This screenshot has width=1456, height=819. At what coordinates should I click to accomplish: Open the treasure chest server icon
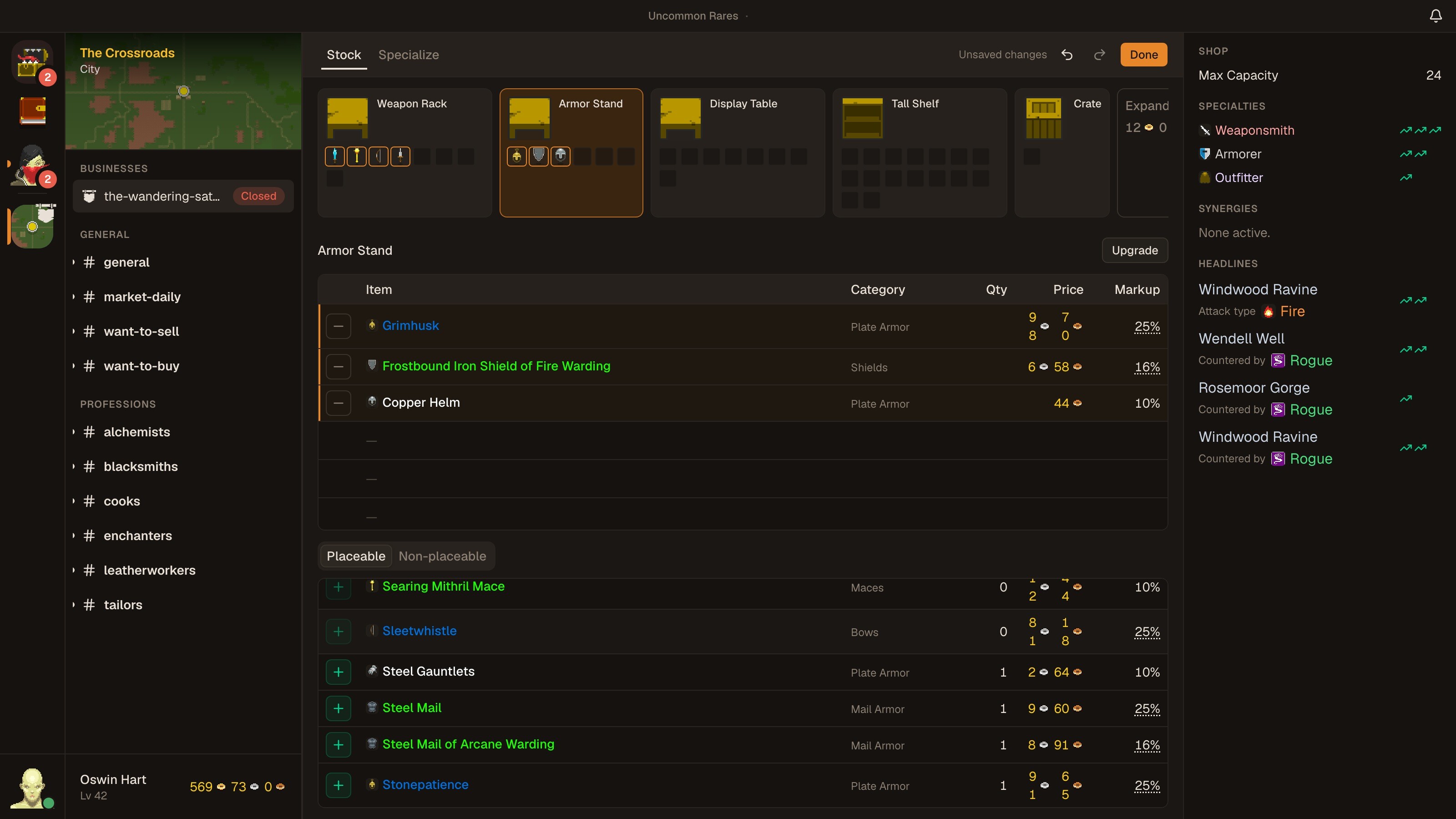click(32, 61)
